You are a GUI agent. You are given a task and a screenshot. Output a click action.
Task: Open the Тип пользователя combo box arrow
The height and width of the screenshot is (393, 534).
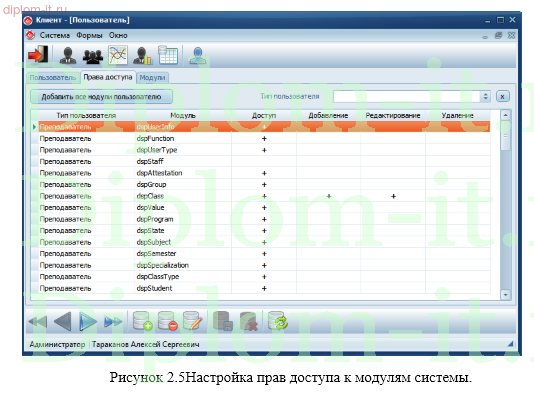pyautogui.click(x=486, y=97)
